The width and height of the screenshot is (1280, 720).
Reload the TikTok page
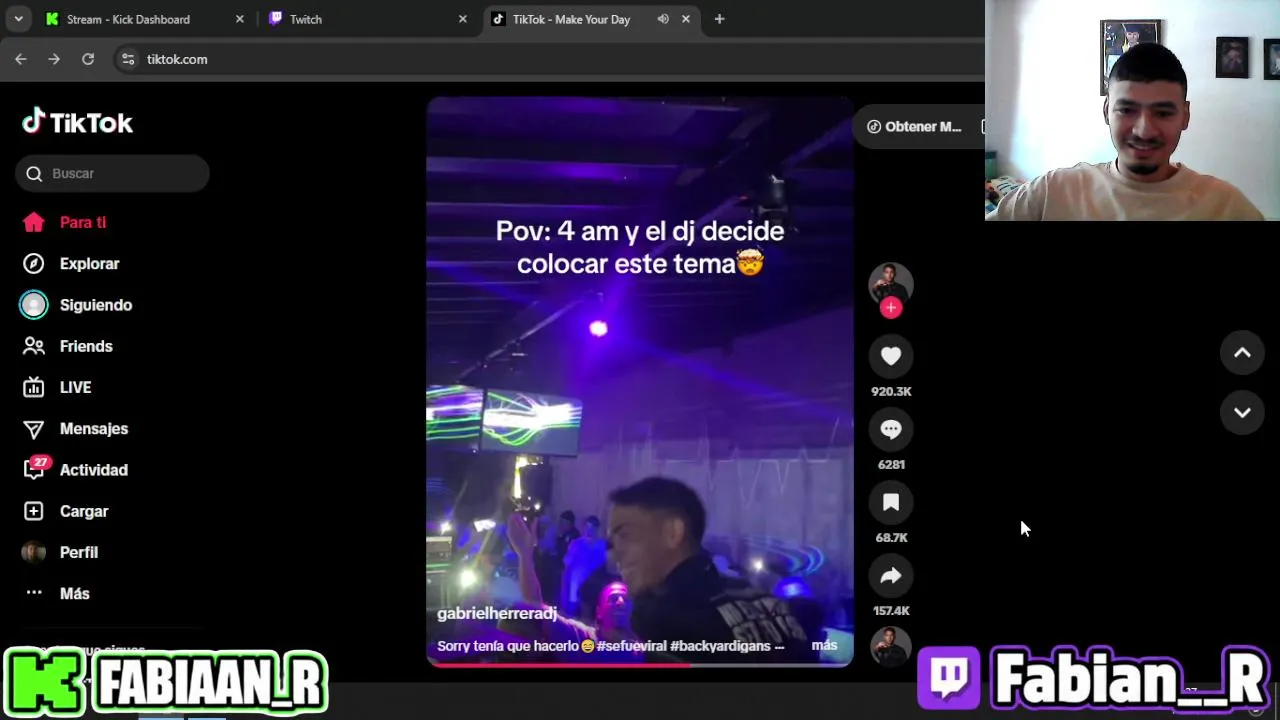pyautogui.click(x=88, y=59)
